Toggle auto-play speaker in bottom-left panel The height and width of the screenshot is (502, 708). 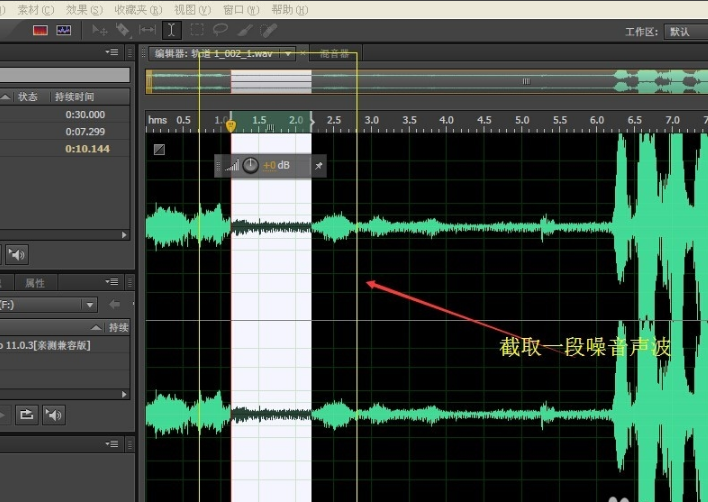53,414
